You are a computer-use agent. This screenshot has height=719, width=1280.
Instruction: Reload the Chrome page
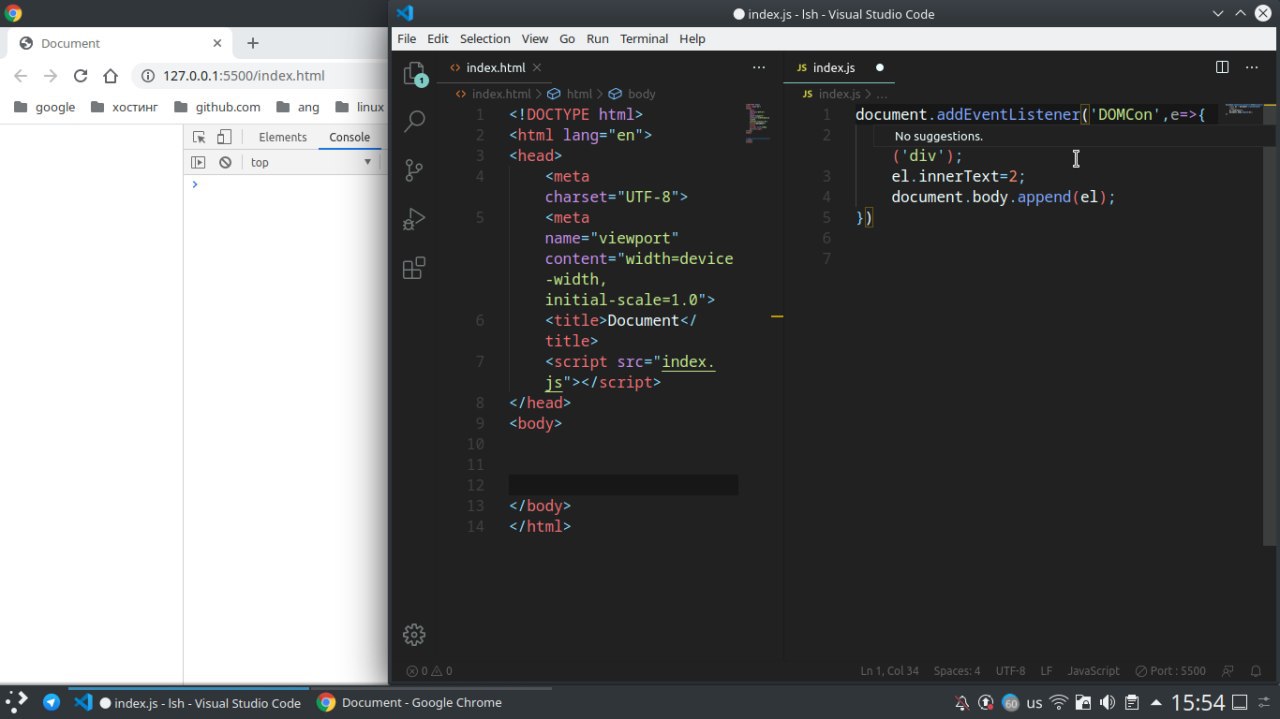click(81, 76)
